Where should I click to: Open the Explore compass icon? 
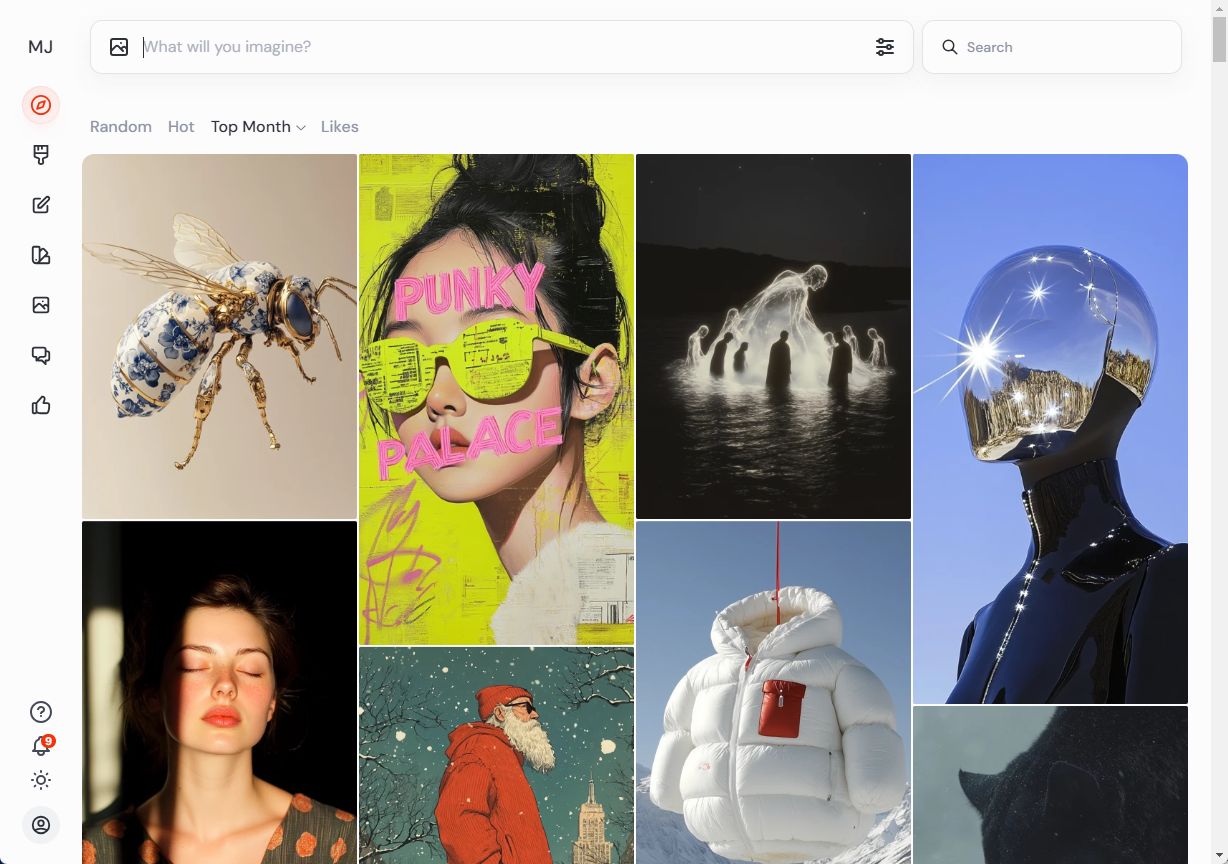[41, 105]
